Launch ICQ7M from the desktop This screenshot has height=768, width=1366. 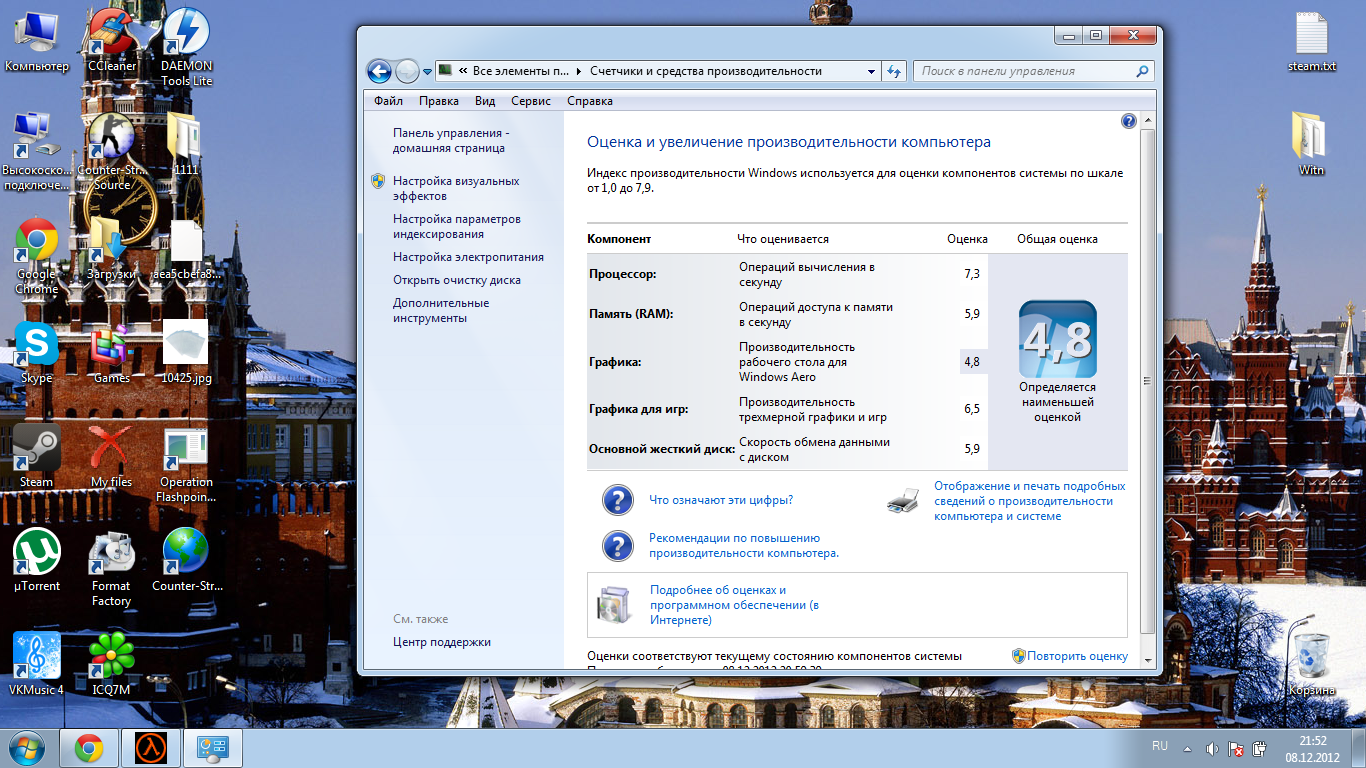[112, 664]
